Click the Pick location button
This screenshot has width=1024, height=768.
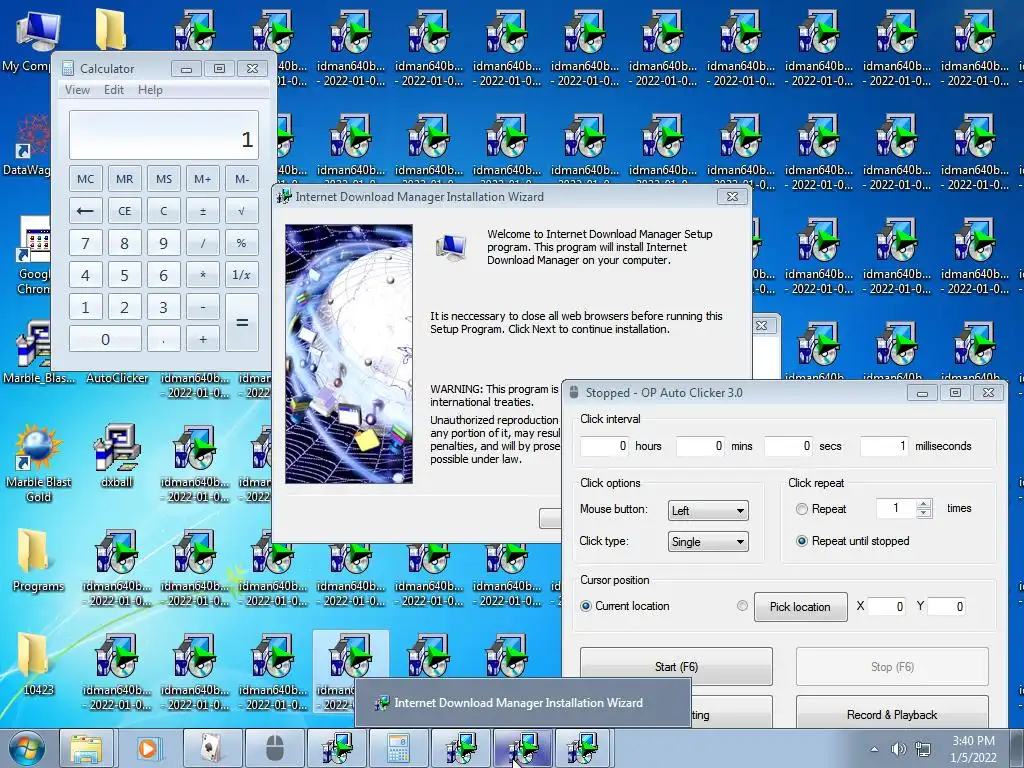tap(801, 607)
